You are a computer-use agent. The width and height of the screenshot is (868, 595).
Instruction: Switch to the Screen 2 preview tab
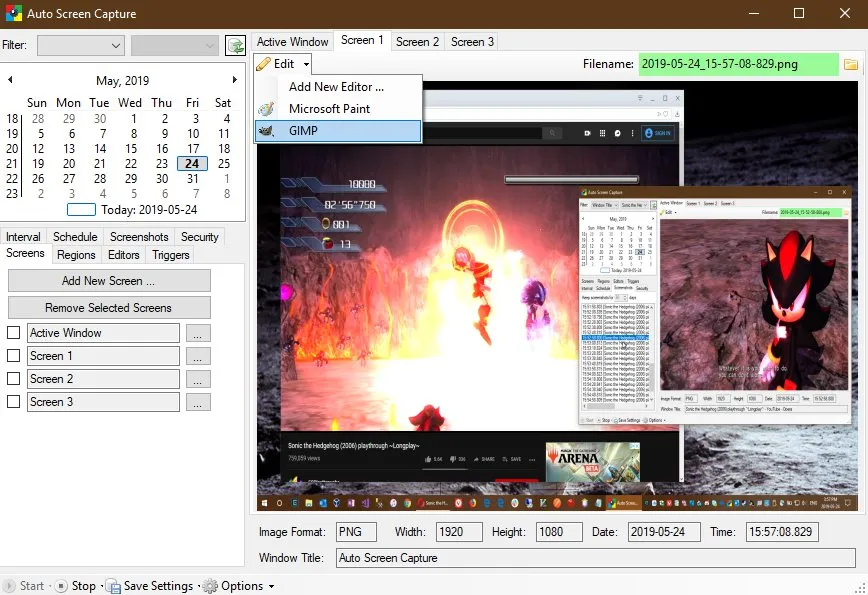pos(417,42)
